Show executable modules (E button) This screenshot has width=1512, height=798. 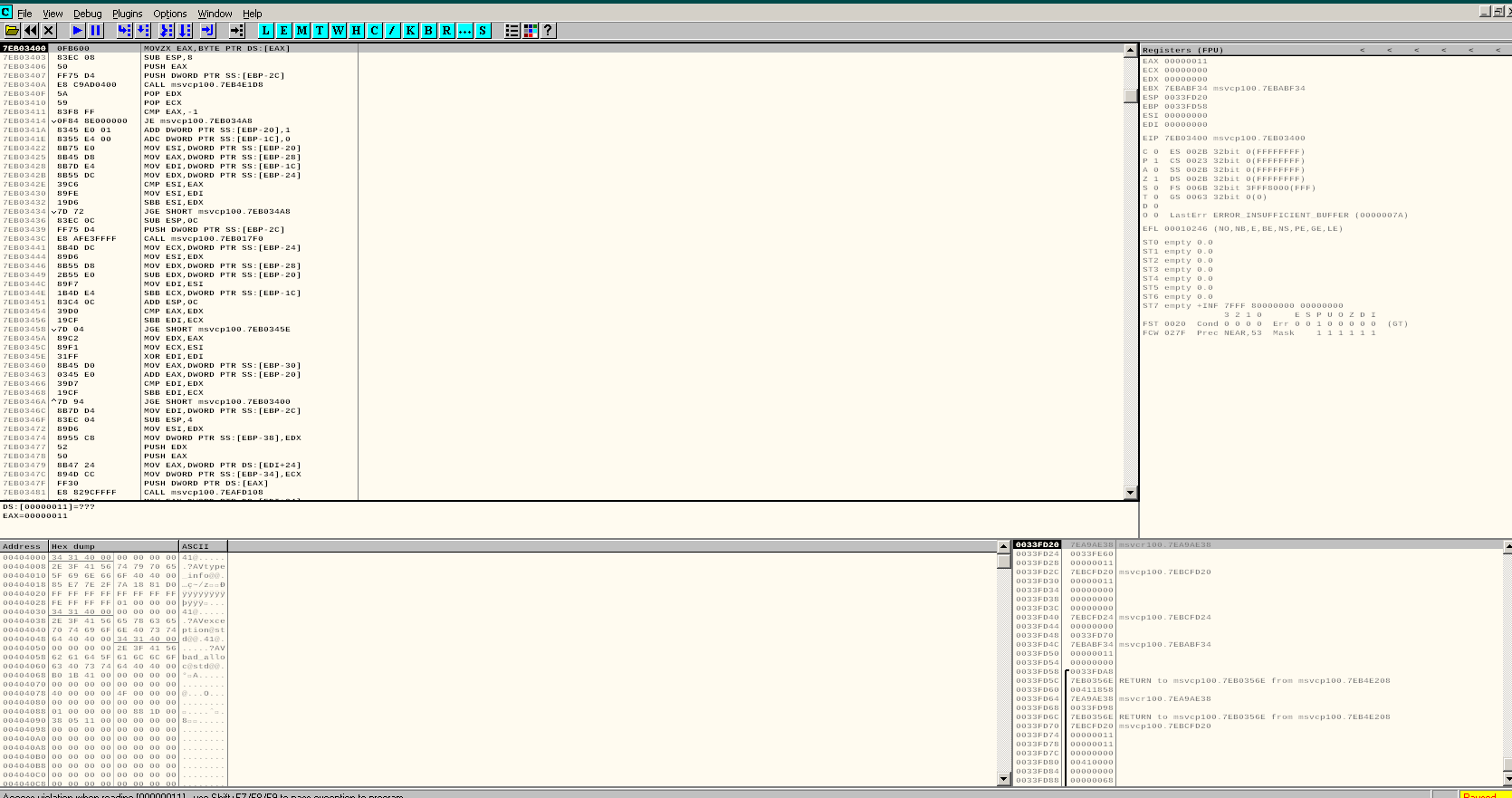tap(283, 31)
